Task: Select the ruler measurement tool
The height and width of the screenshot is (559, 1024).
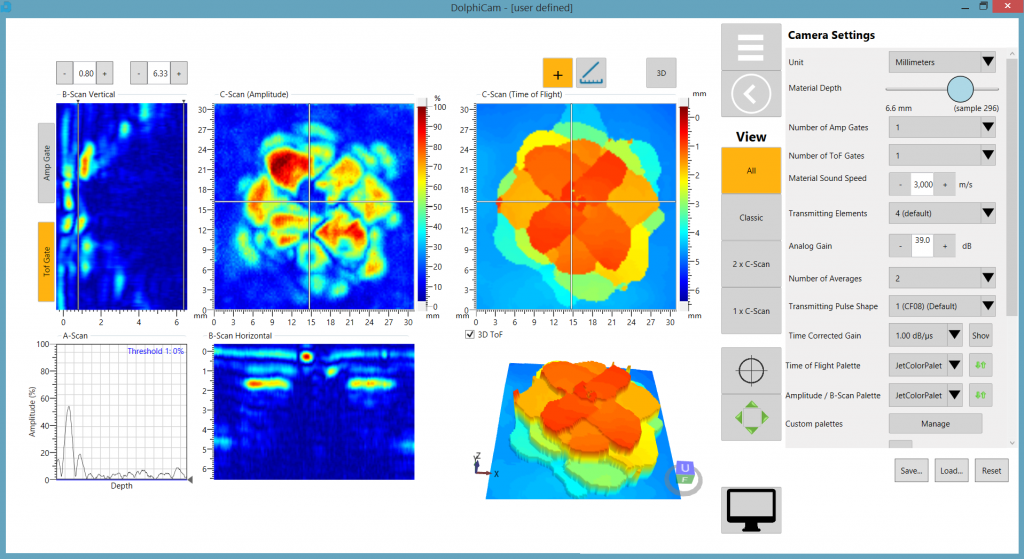Action: [x=591, y=73]
